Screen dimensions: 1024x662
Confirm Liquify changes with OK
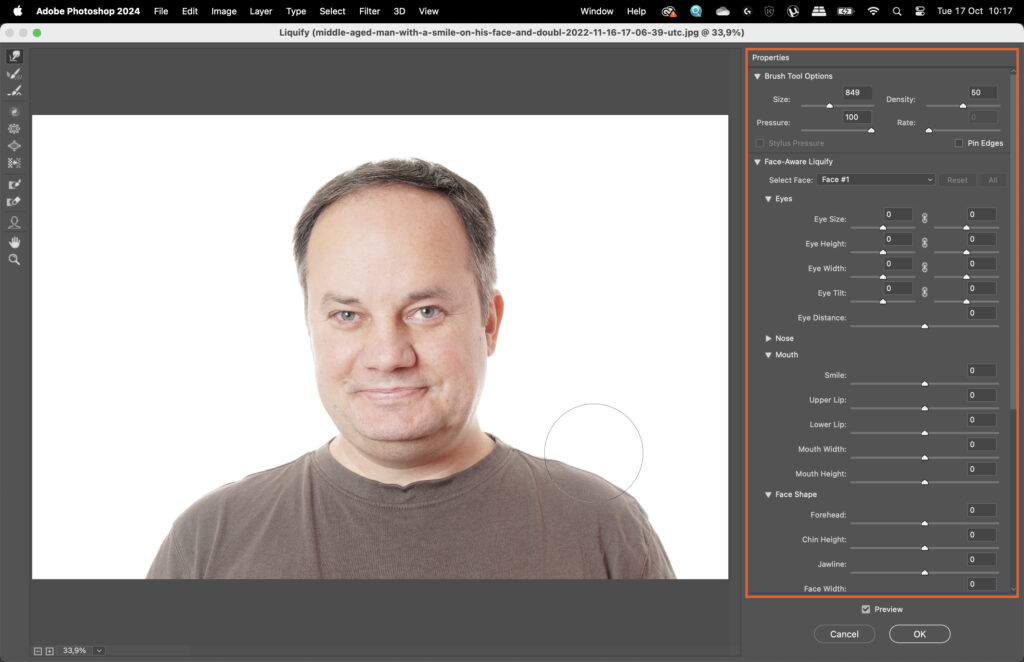coord(918,633)
